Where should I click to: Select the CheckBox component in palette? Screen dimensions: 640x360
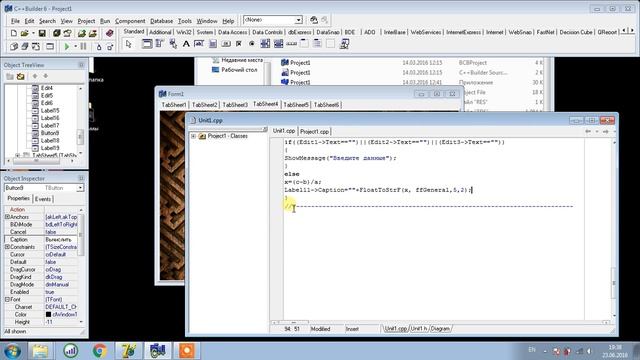(239, 44)
